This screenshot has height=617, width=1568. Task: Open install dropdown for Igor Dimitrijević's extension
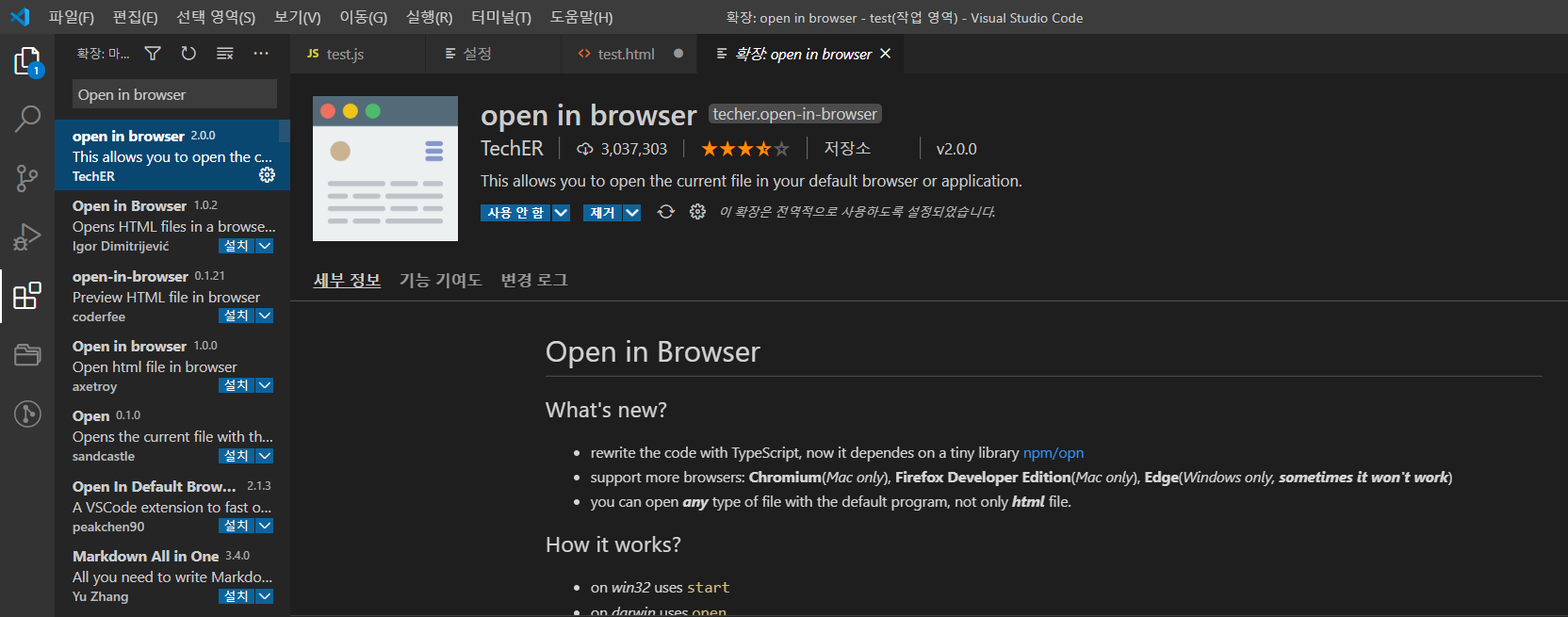[265, 246]
